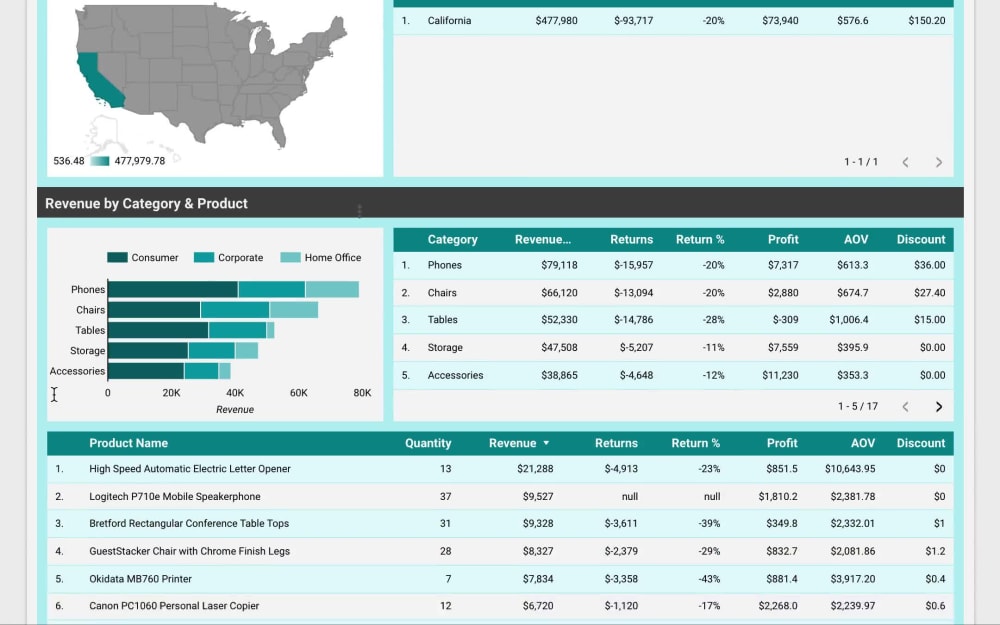Click the next page chevron in the California table
The image size is (1000, 625).
coord(938,161)
